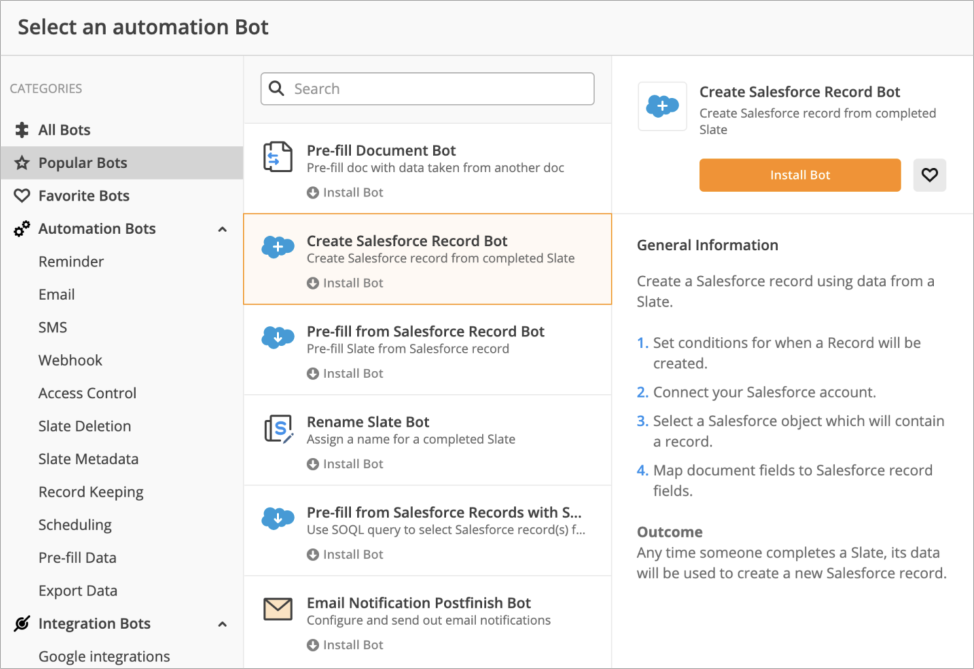Click download icon under Pre-fill from Salesforce Record Bot

[312, 374]
